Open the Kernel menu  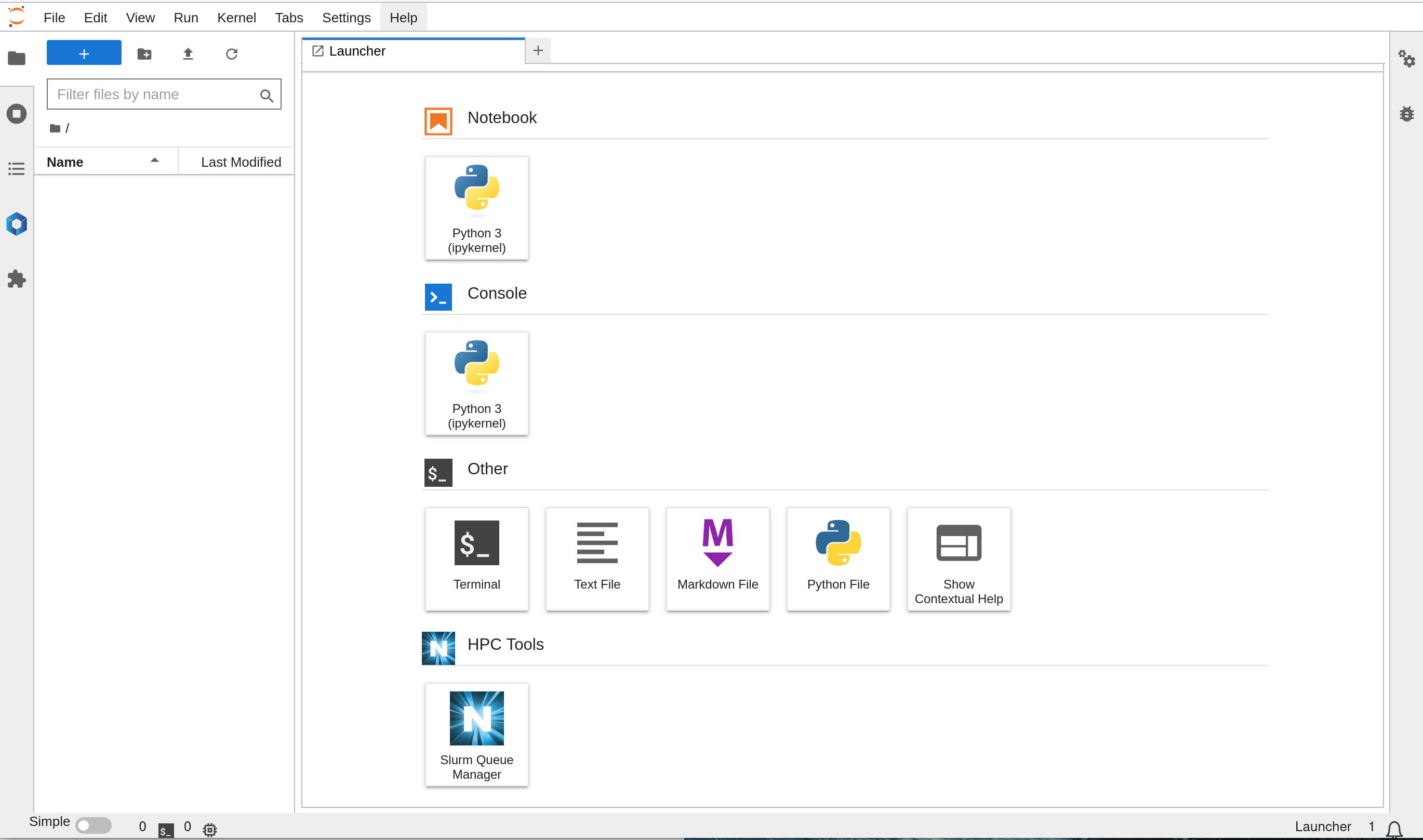(x=236, y=18)
